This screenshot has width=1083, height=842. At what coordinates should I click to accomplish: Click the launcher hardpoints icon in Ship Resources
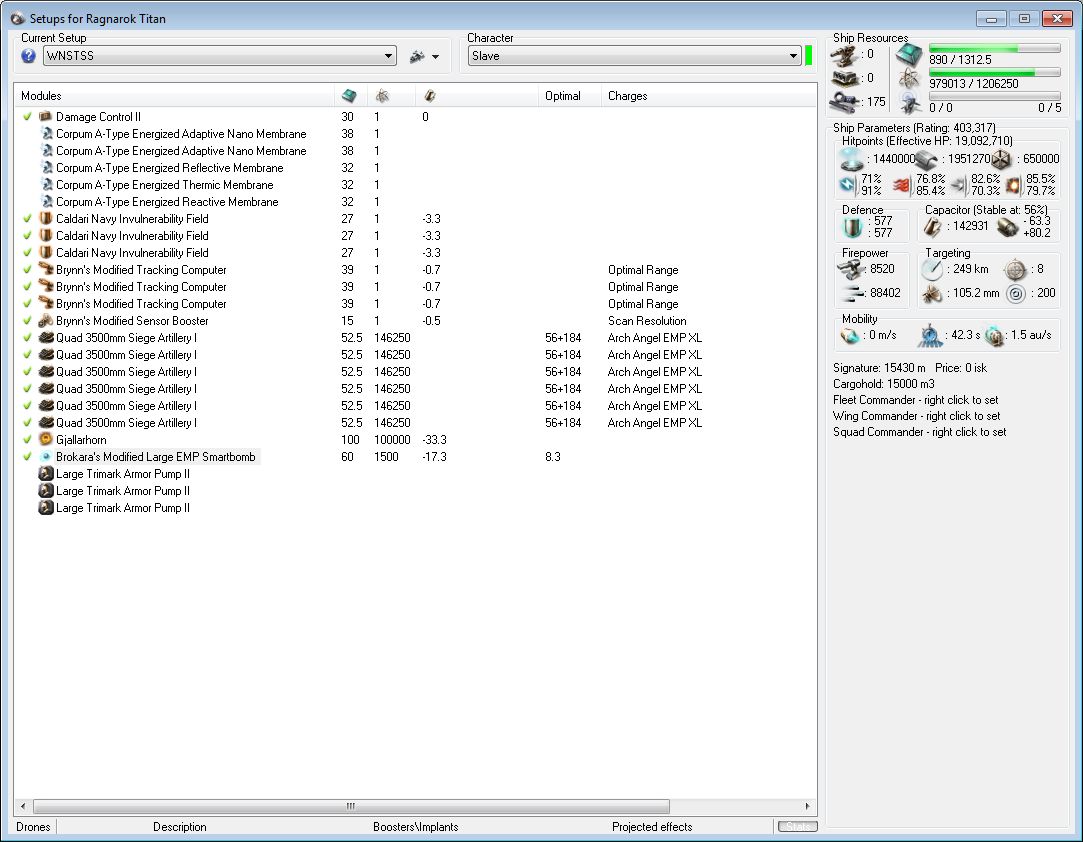click(x=845, y=79)
